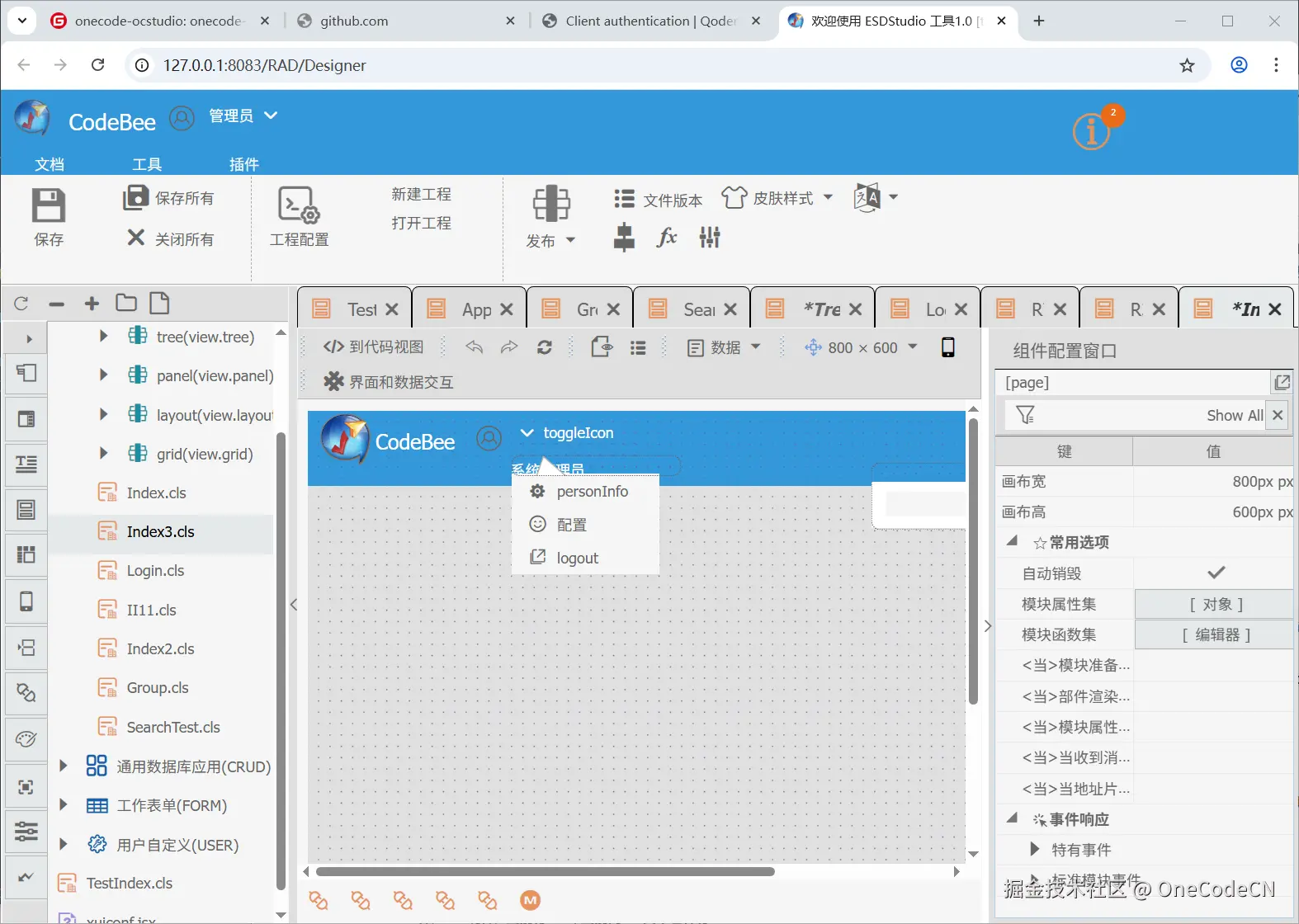This screenshot has width=1299, height=924.
Task: Expand 用户自定义(USER) node
Action: click(x=63, y=844)
